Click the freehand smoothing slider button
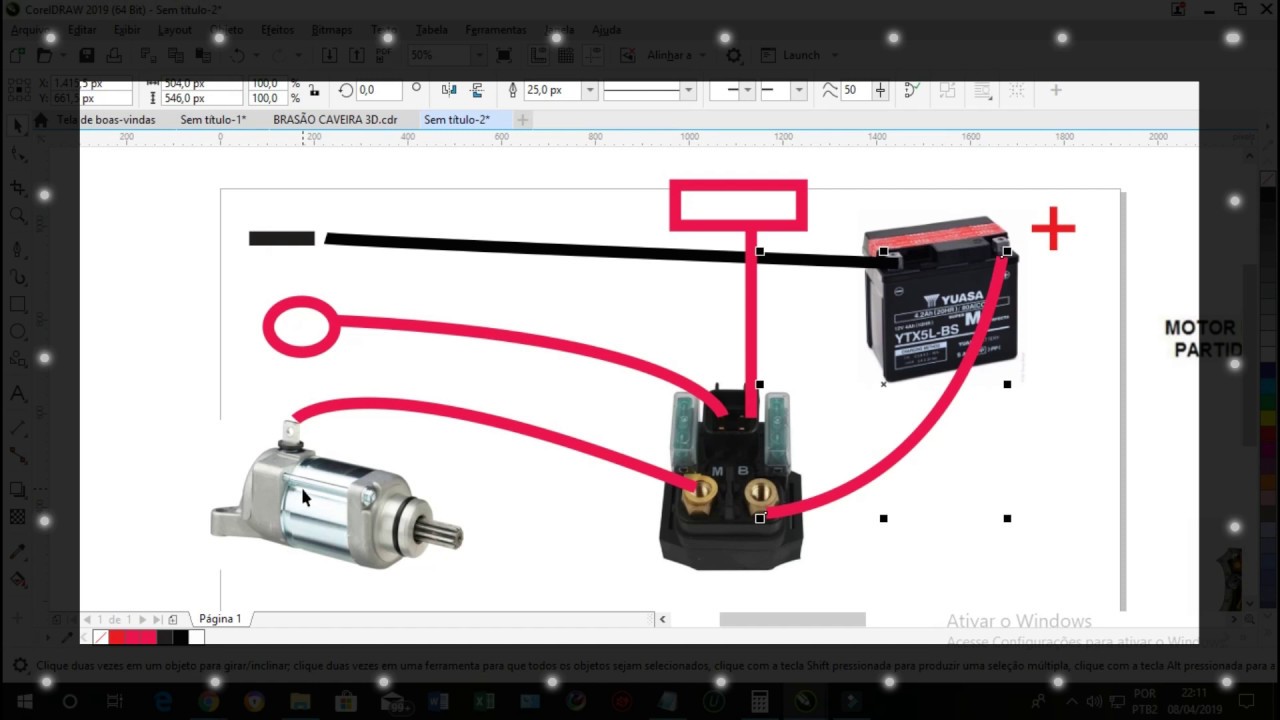Viewport: 1280px width, 720px height. point(880,90)
